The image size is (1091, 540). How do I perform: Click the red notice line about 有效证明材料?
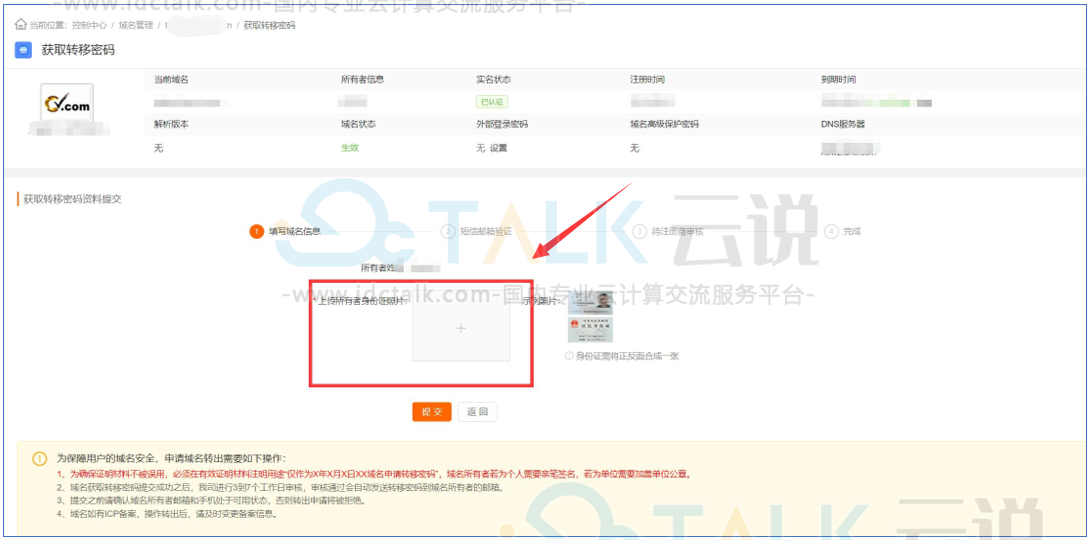coord(374,475)
